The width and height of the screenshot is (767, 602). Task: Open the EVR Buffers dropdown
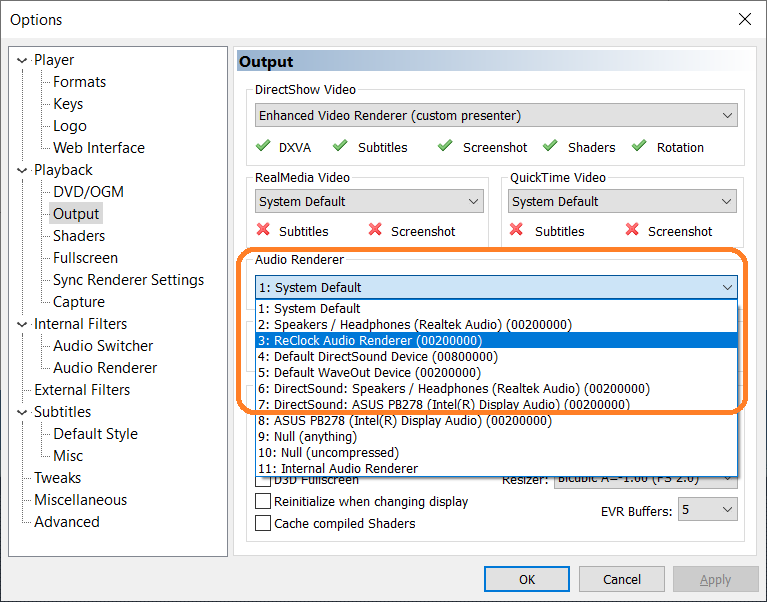point(707,510)
